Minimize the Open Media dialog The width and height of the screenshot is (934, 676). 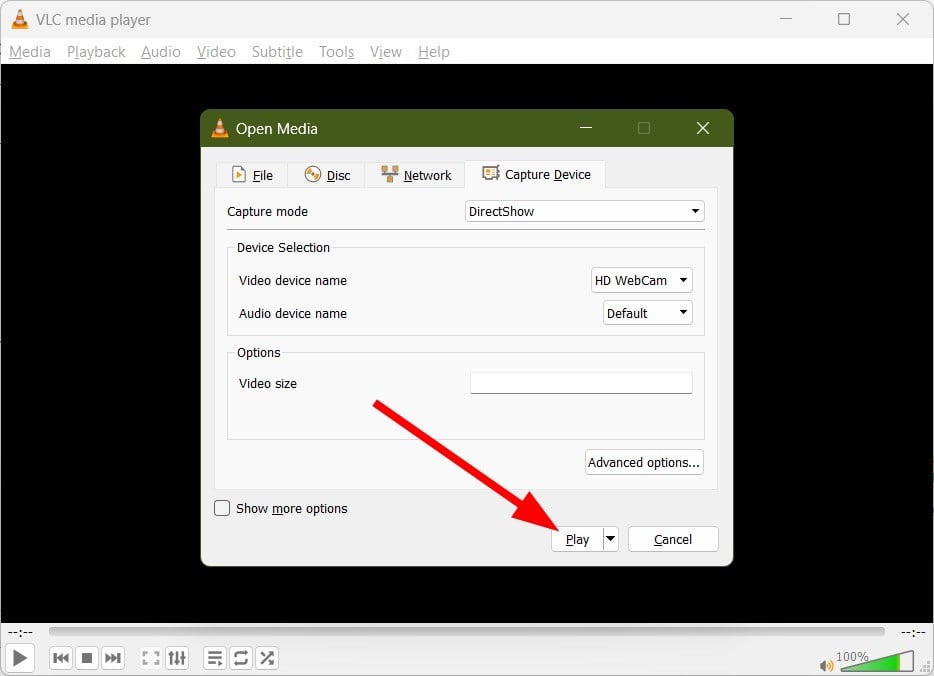[x=586, y=128]
